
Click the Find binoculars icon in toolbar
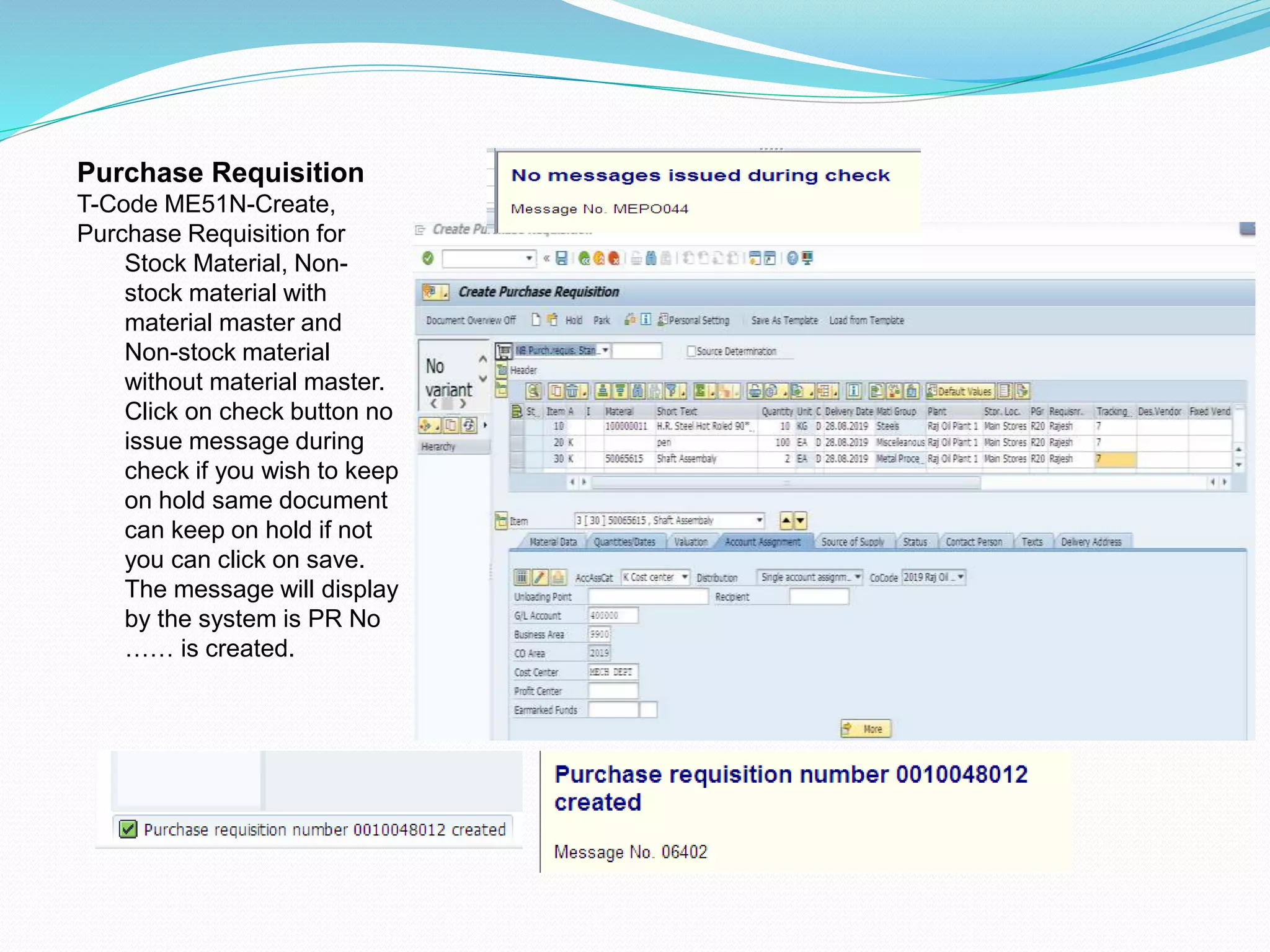(651, 258)
